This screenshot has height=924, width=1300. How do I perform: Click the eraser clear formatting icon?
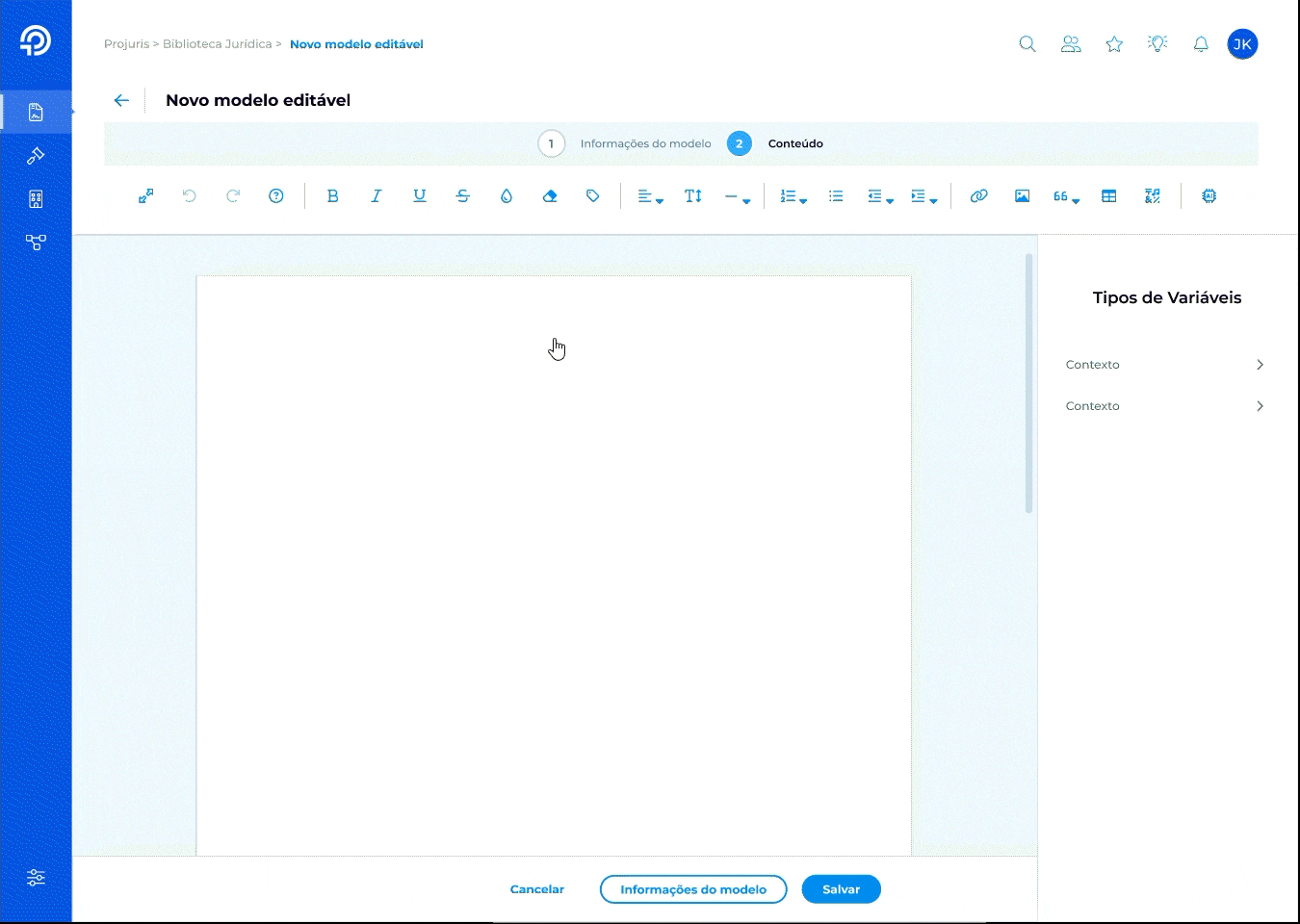coord(550,196)
